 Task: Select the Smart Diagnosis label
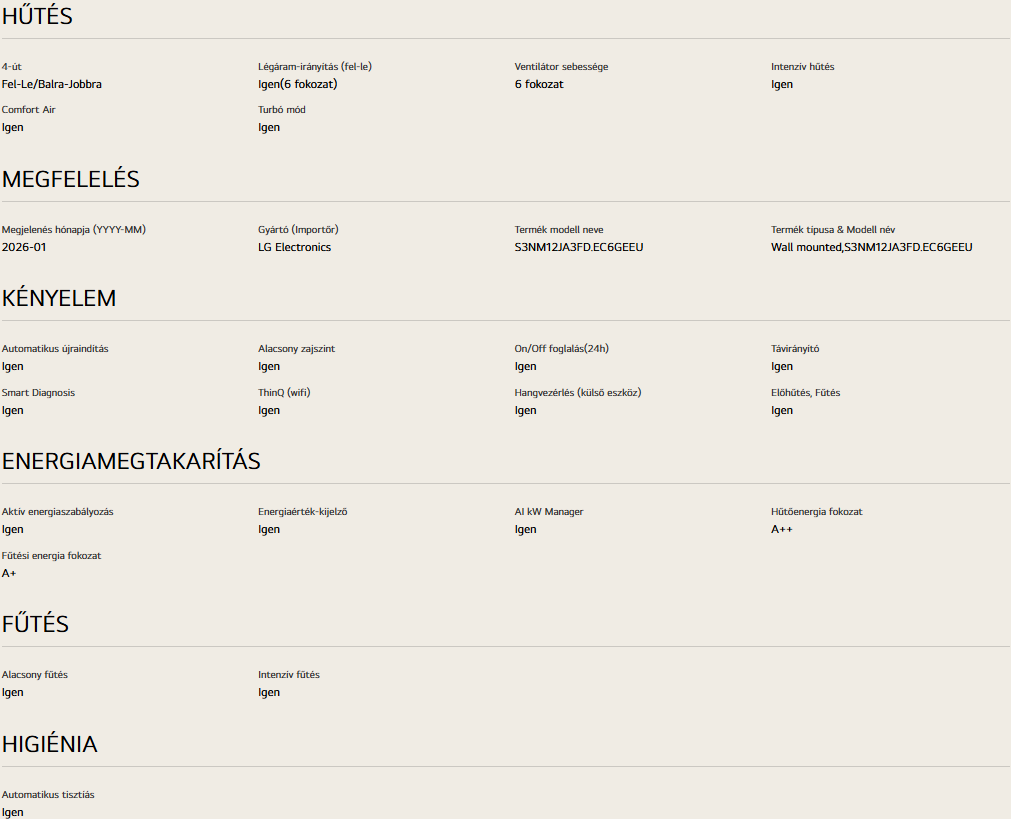pos(38,393)
